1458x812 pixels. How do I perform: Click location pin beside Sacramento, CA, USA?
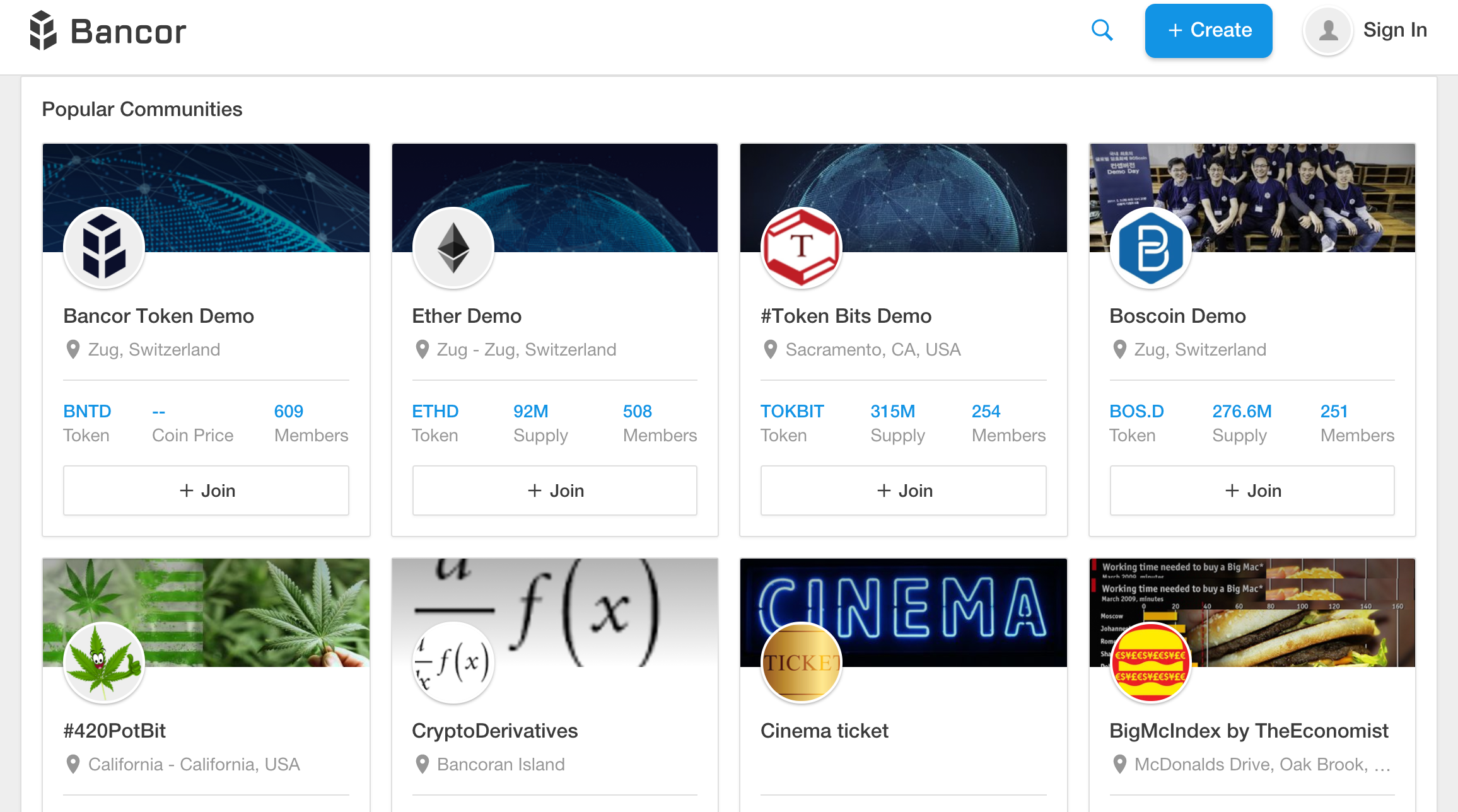click(x=770, y=350)
